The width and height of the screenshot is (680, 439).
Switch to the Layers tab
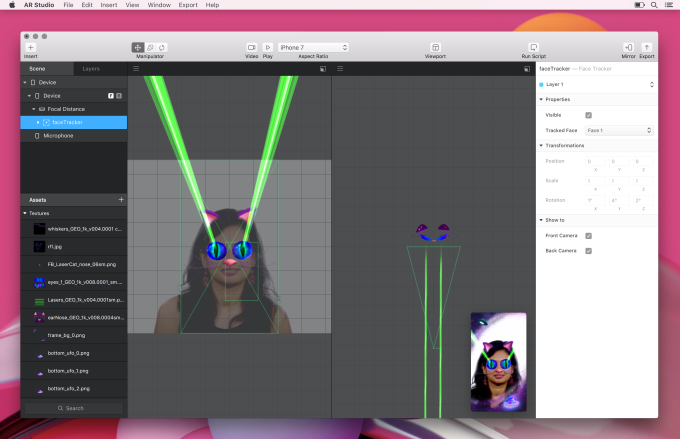click(91, 69)
